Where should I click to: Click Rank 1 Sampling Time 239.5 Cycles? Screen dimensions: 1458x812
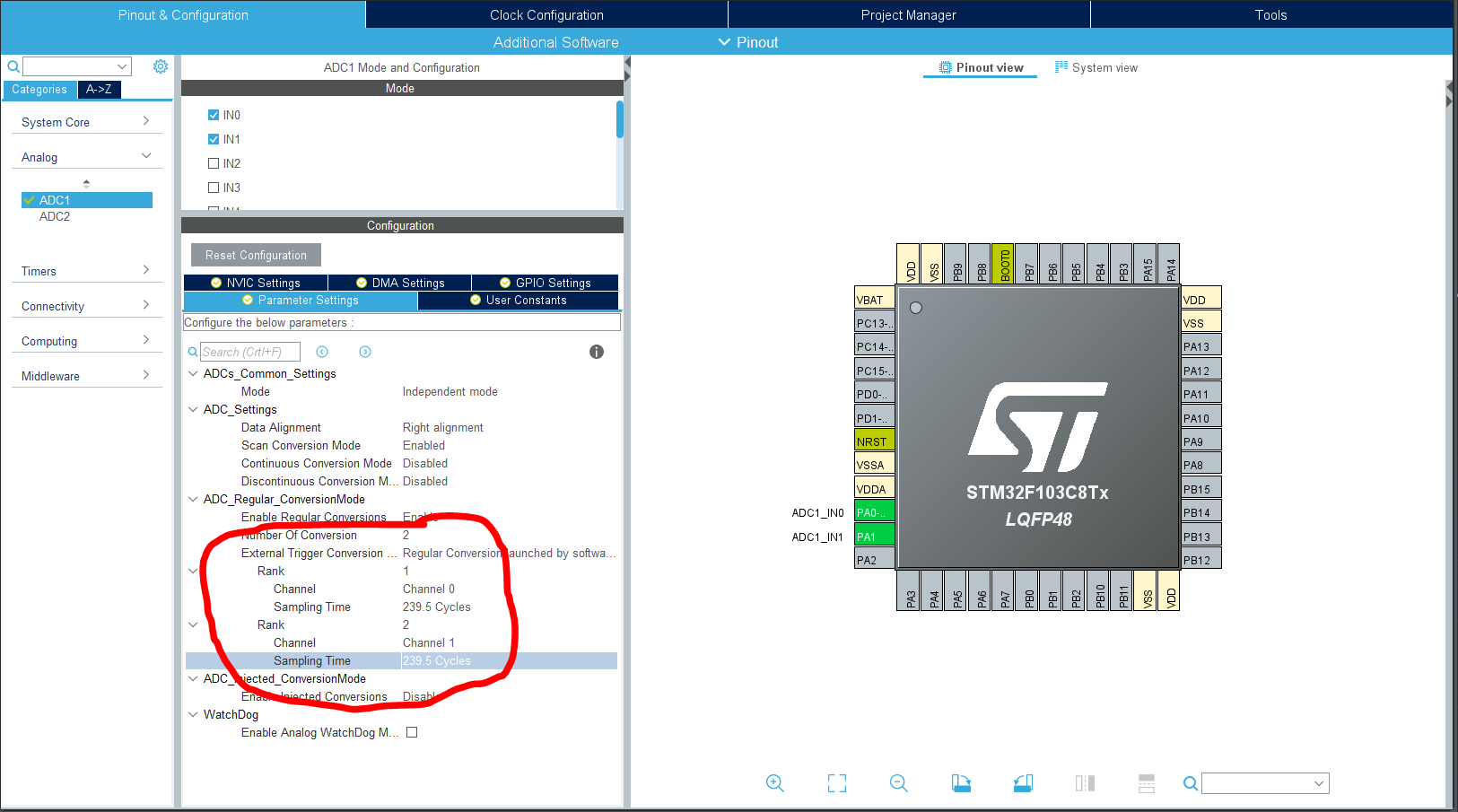(436, 607)
